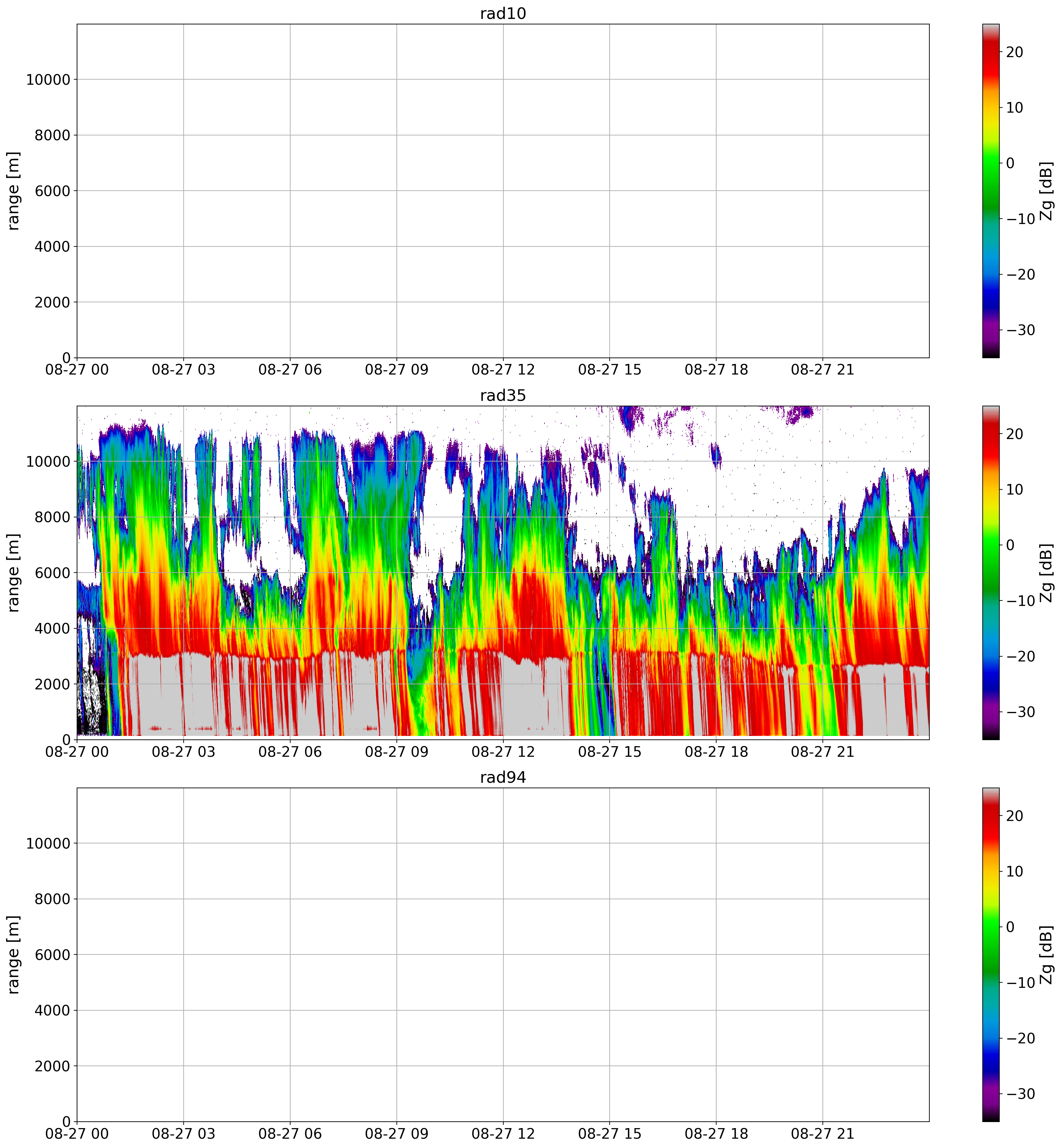Click the rad94 colorbar's purple region near -30

click(x=990, y=1093)
